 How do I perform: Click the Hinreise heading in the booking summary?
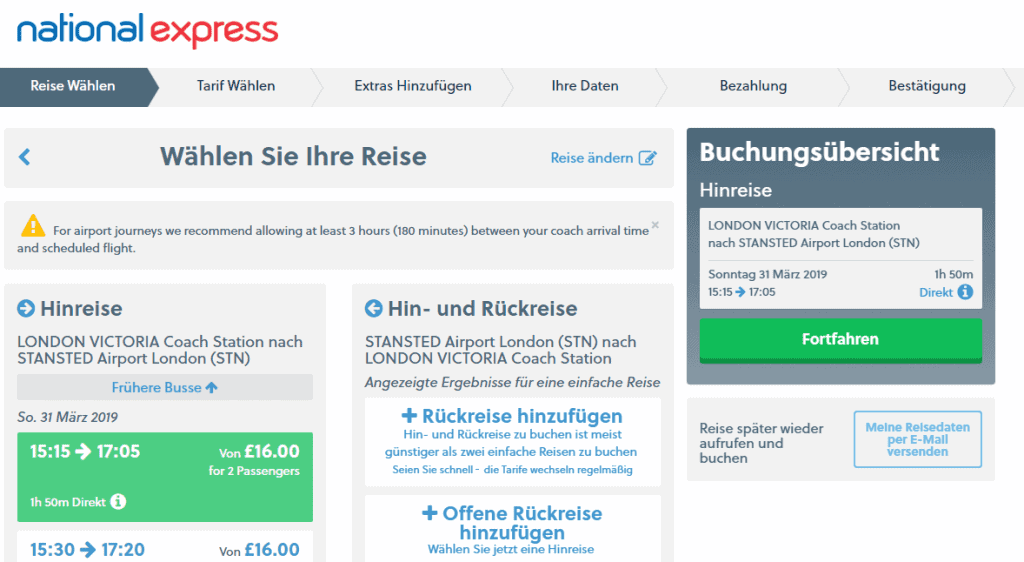click(735, 190)
